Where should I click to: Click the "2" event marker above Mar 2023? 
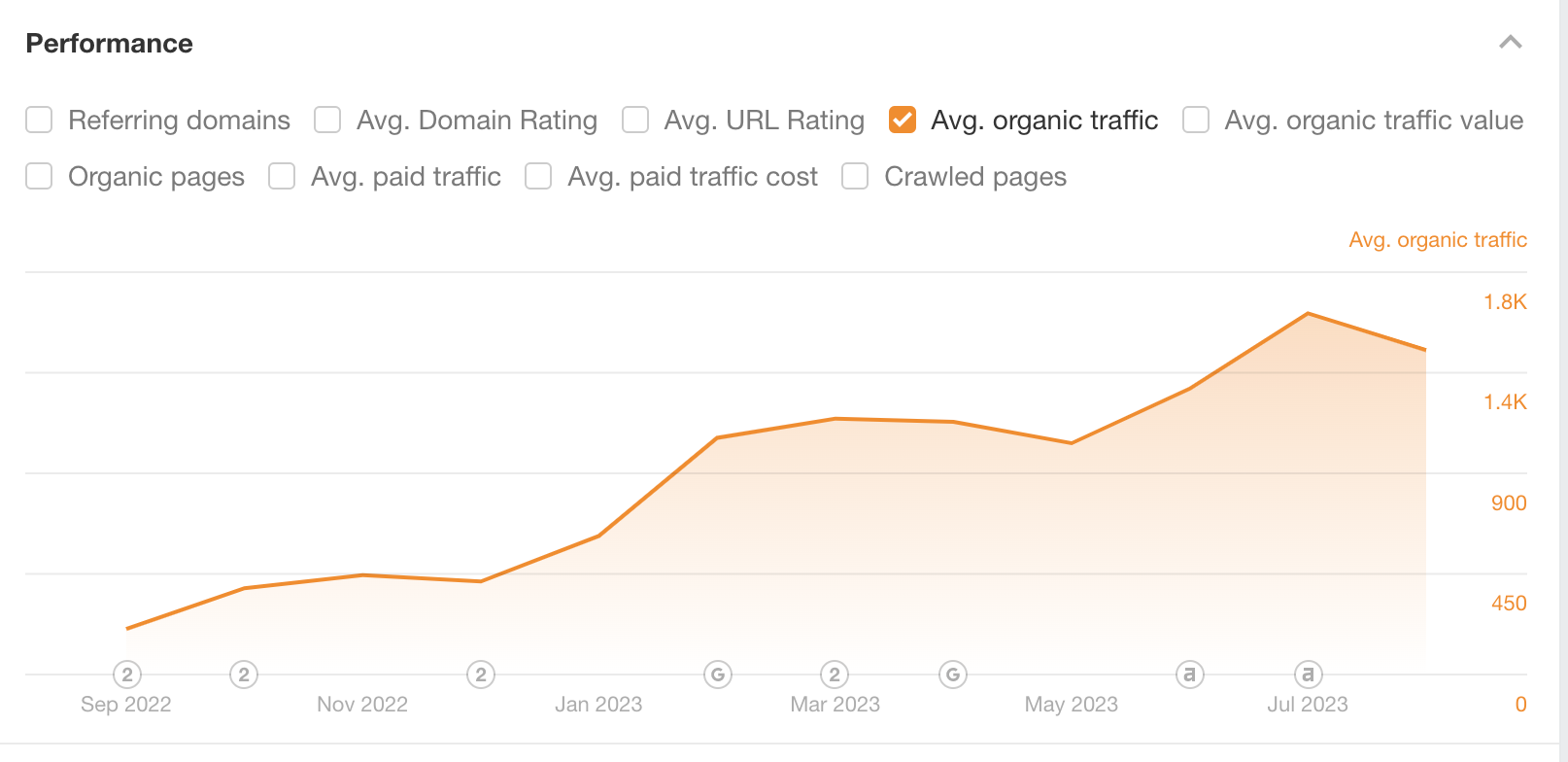coord(835,675)
